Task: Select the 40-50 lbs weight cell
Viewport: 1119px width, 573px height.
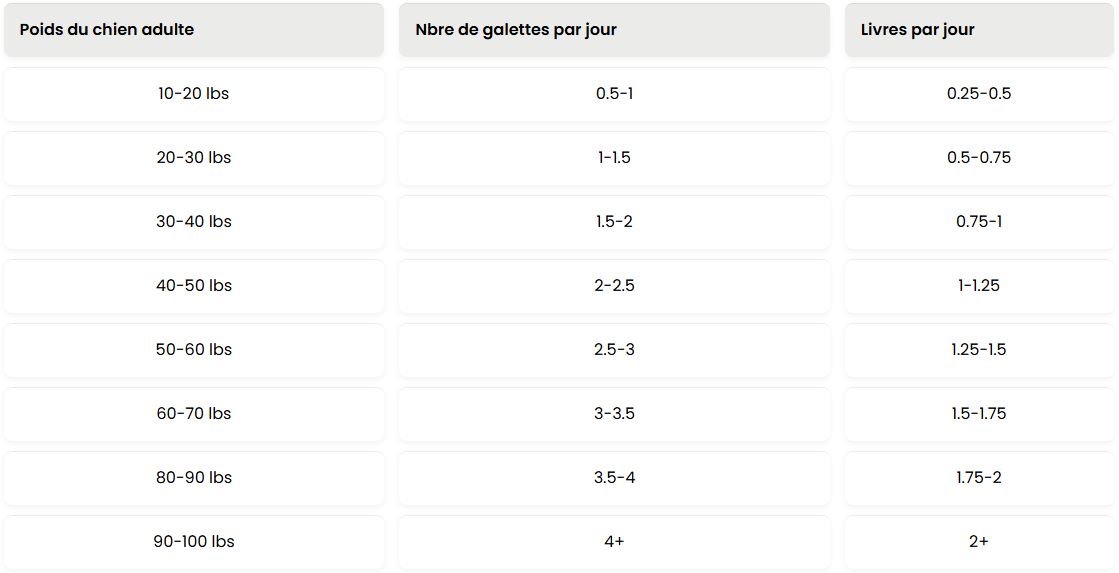Action: point(193,286)
